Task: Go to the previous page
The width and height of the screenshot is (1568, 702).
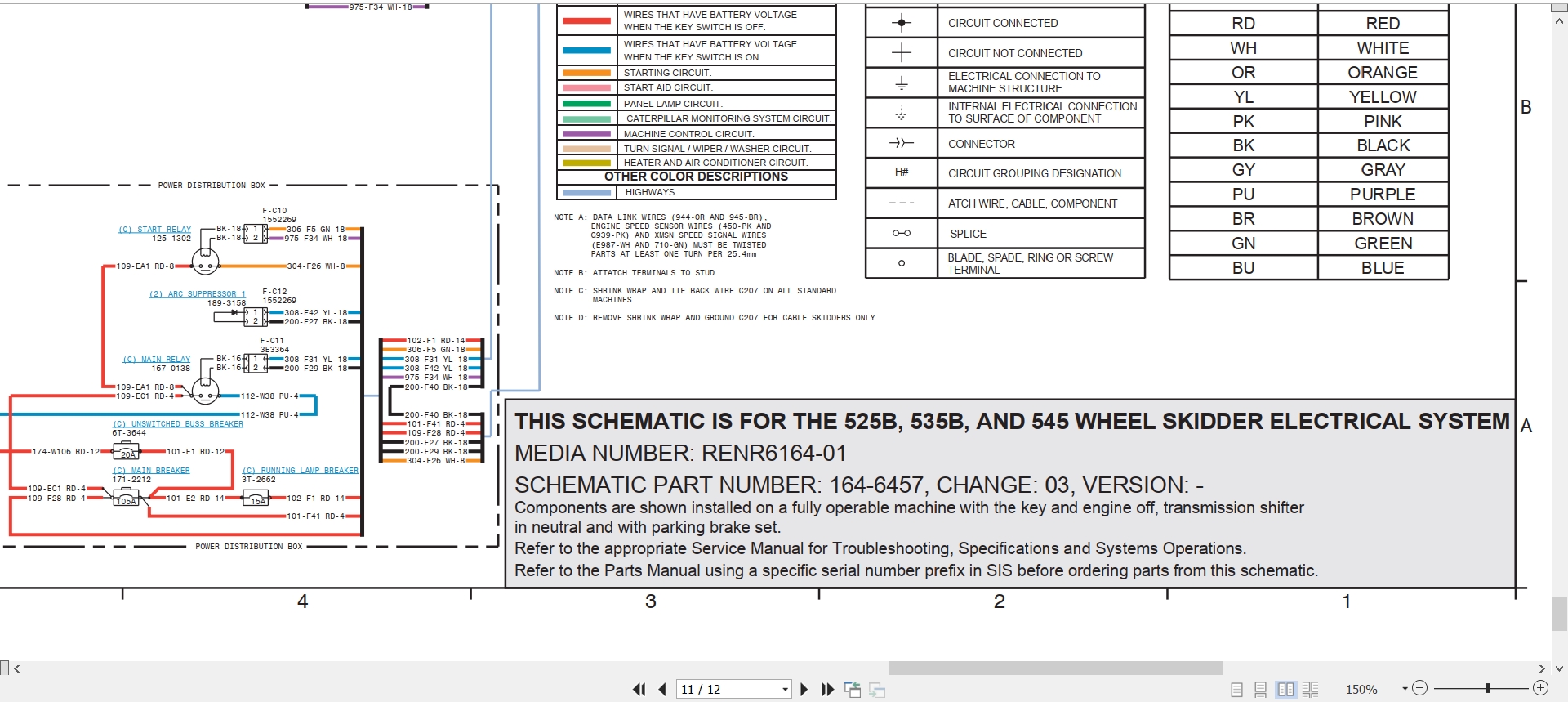Action: (x=662, y=689)
